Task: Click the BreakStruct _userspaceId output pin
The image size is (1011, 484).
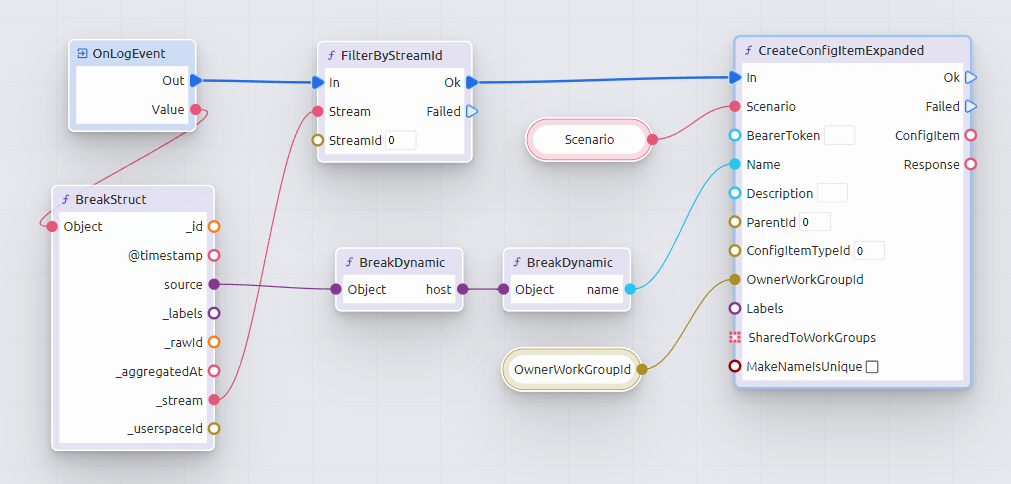Action: pos(213,429)
